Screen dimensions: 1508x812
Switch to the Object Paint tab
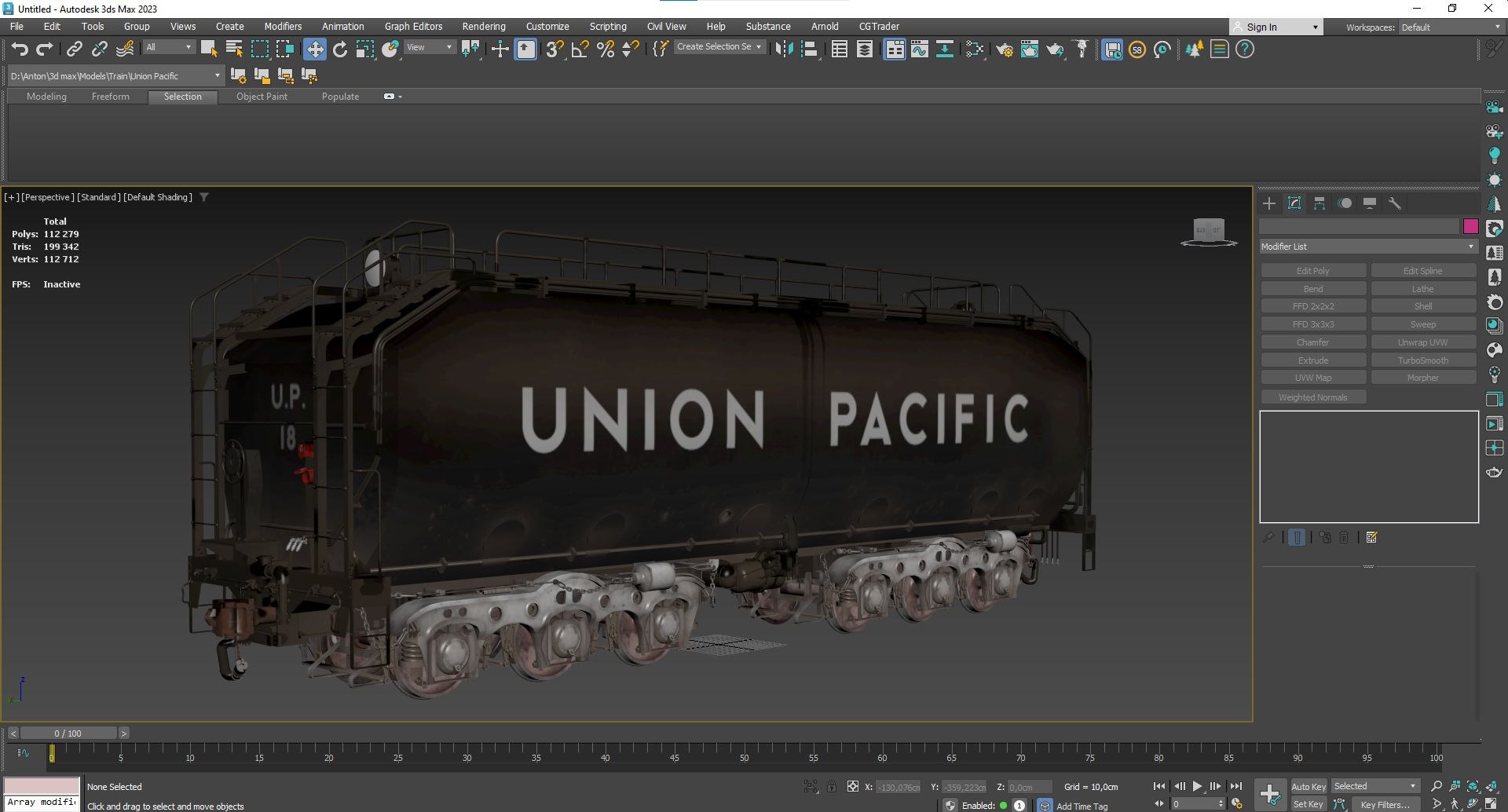click(x=262, y=97)
